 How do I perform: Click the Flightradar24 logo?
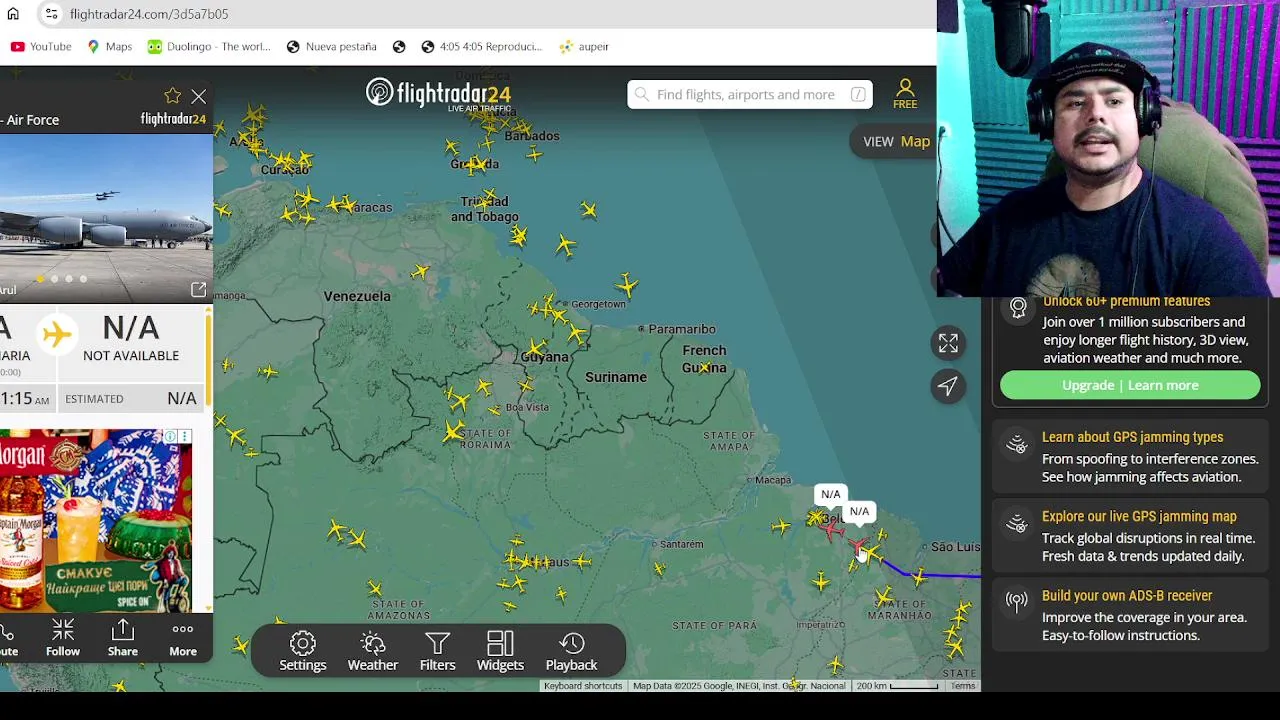click(438, 94)
